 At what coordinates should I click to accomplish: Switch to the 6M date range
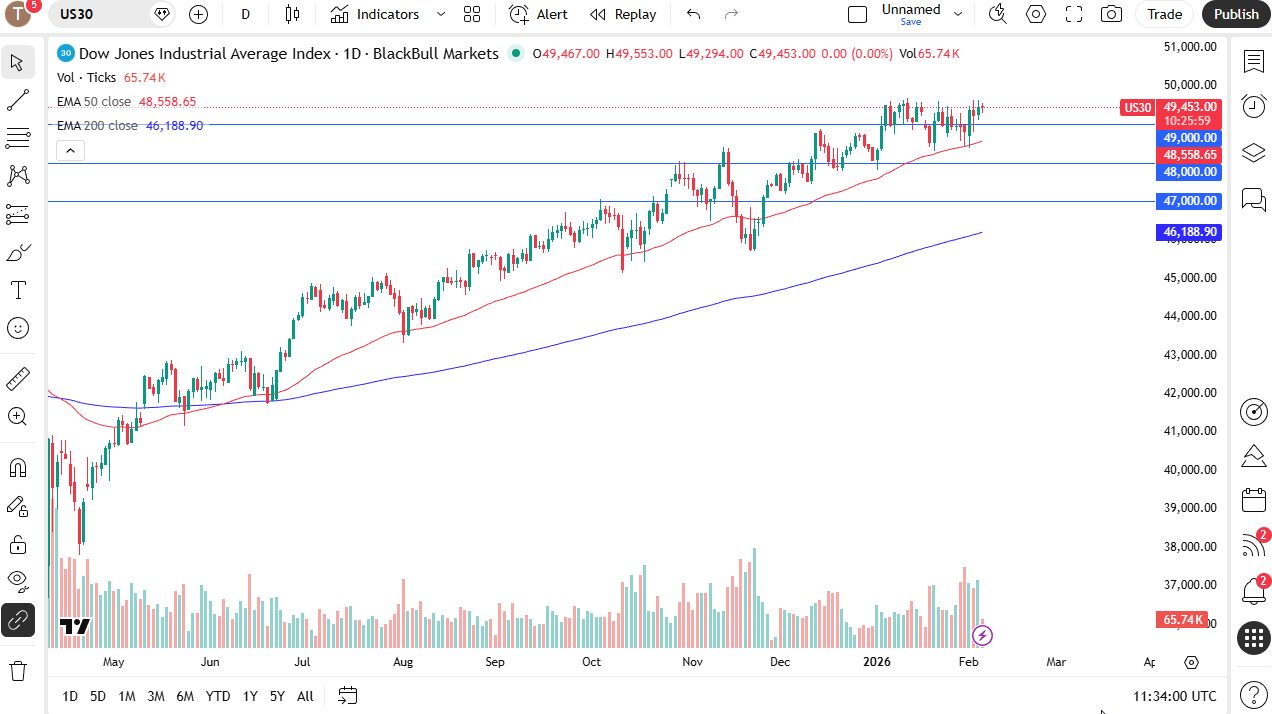[x=185, y=696]
